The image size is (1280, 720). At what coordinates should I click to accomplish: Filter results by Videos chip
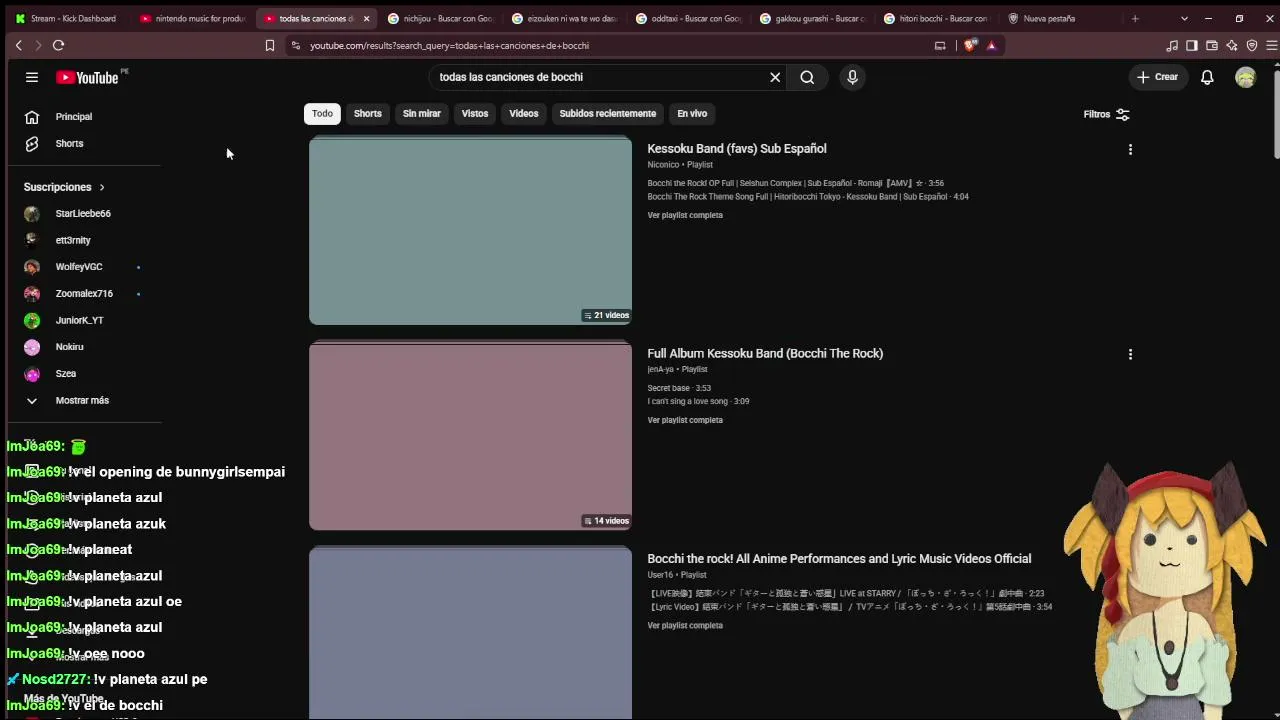524,114
